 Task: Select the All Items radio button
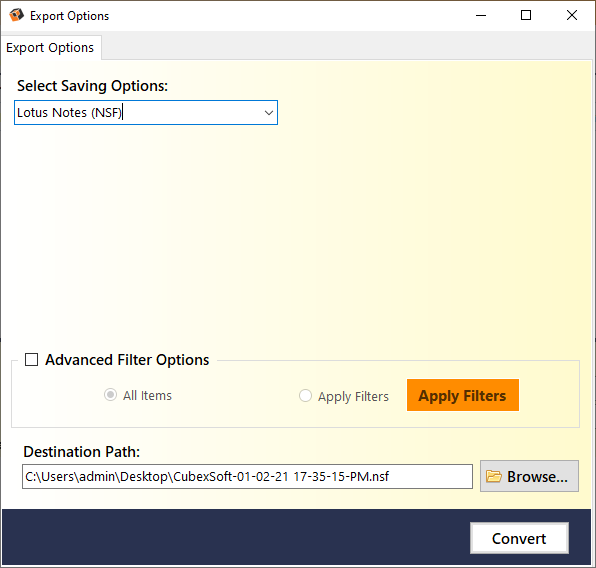coord(110,395)
